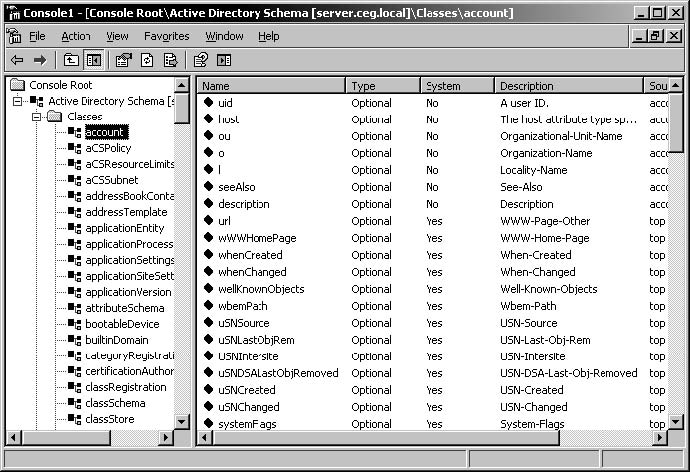Click the rightmost action pane toolbar icon
The width and height of the screenshot is (690, 472).
click(x=224, y=60)
